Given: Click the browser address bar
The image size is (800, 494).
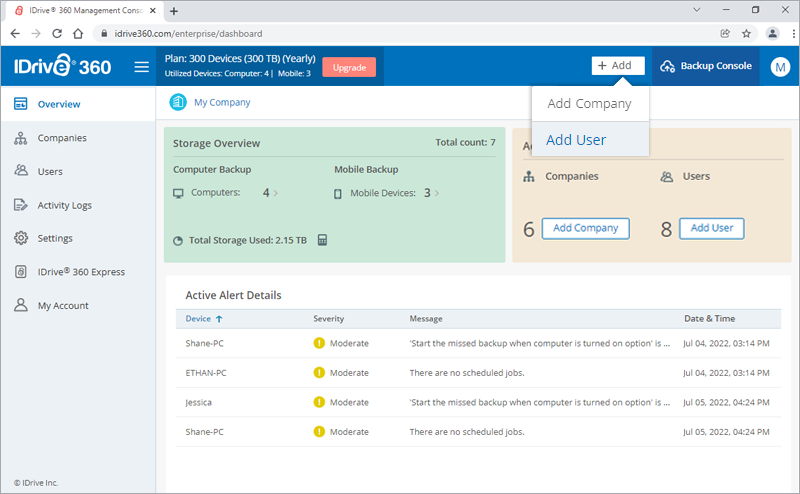Looking at the screenshot, I should (403, 34).
